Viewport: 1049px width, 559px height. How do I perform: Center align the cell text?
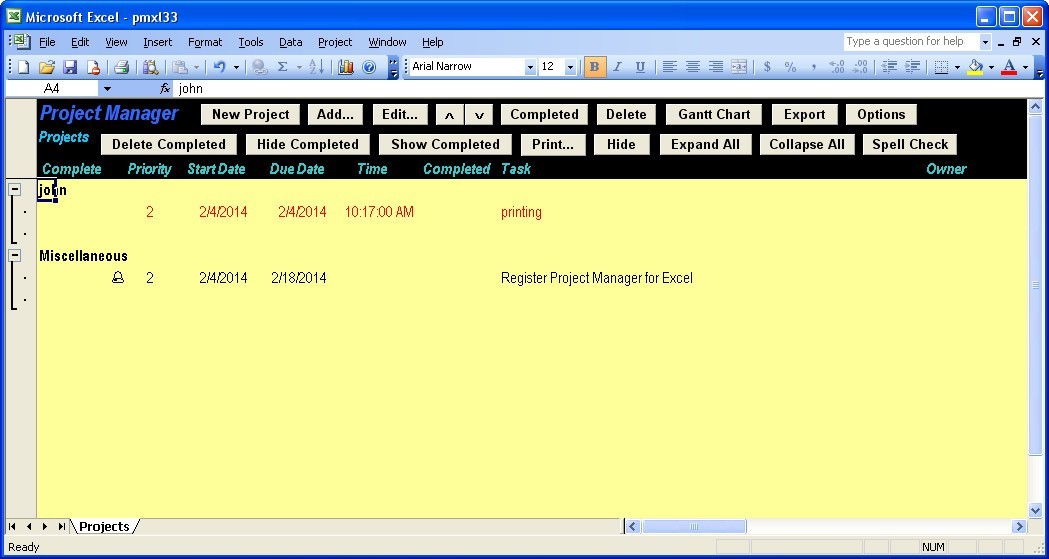point(693,67)
